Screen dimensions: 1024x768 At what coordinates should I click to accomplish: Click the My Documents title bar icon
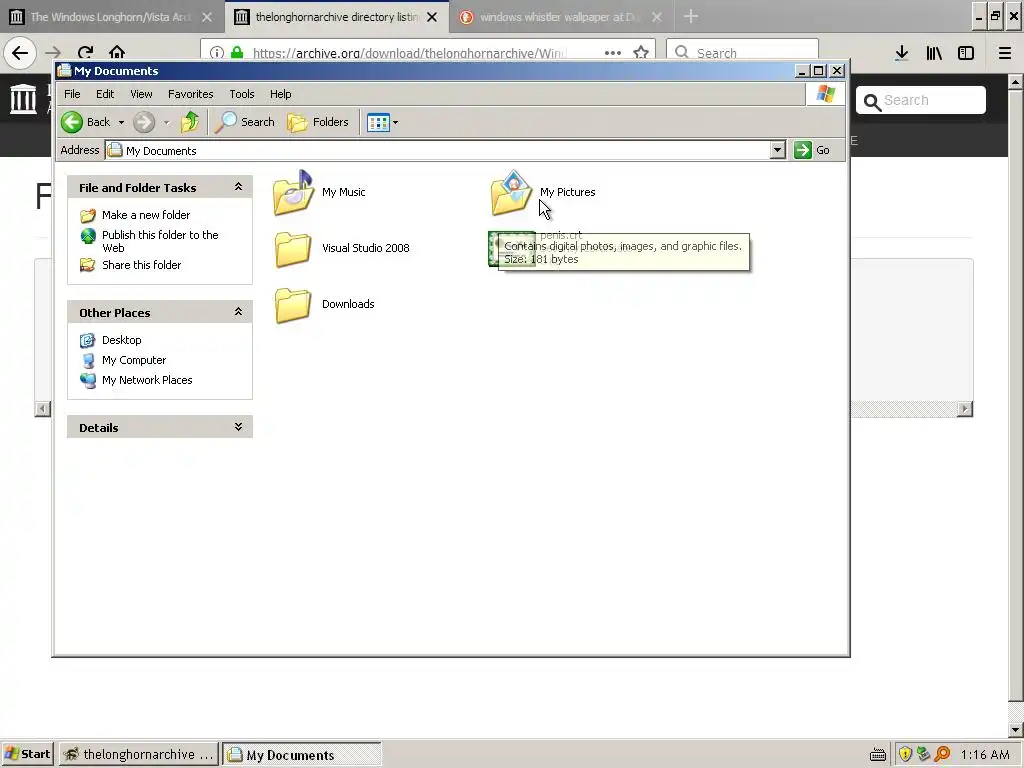pyautogui.click(x=64, y=71)
